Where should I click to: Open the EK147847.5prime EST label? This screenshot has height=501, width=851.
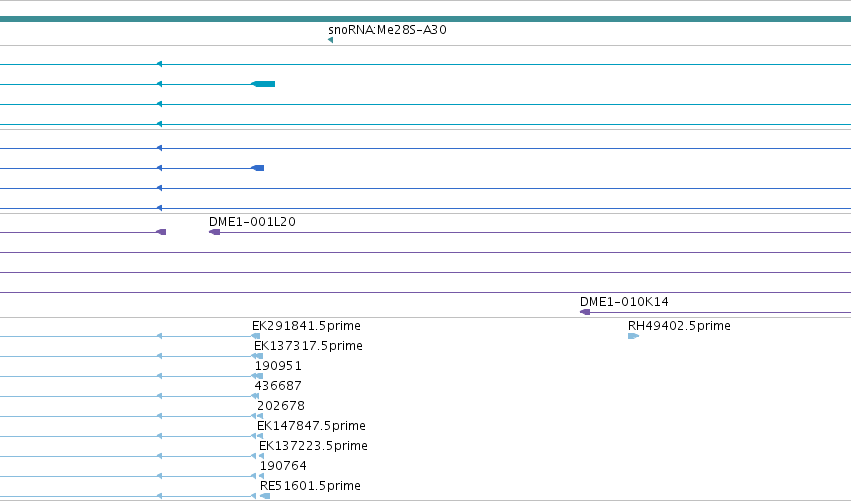[x=311, y=426]
